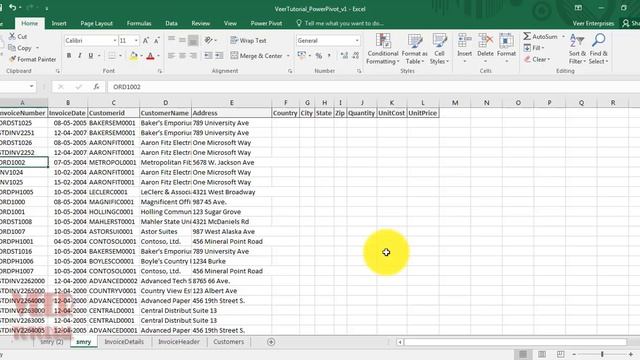Open the Clear dropdown
Image resolution: width=640 pixels, height=360 pixels.
[537, 59]
